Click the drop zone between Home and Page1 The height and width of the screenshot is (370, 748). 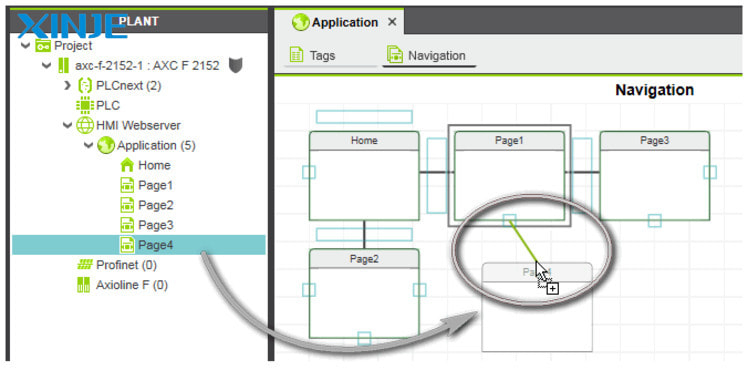(x=437, y=175)
